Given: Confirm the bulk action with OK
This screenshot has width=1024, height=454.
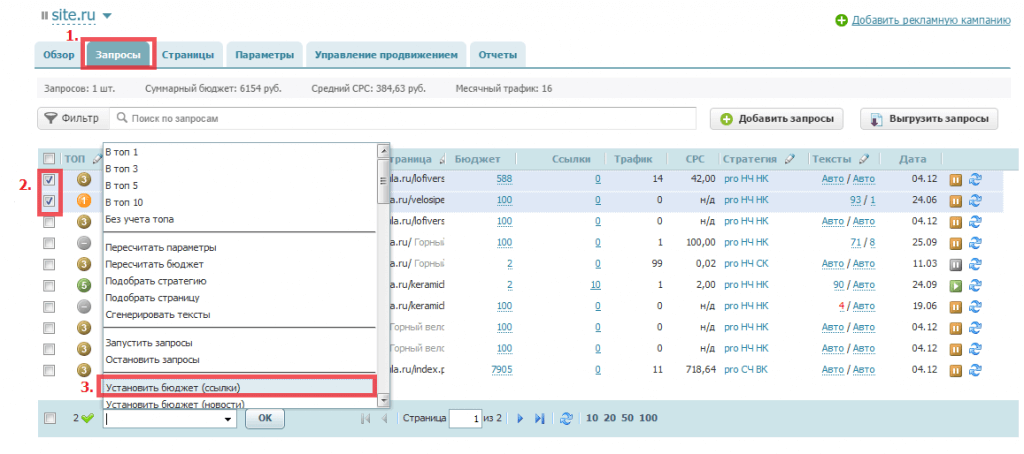Looking at the screenshot, I should pos(264,419).
